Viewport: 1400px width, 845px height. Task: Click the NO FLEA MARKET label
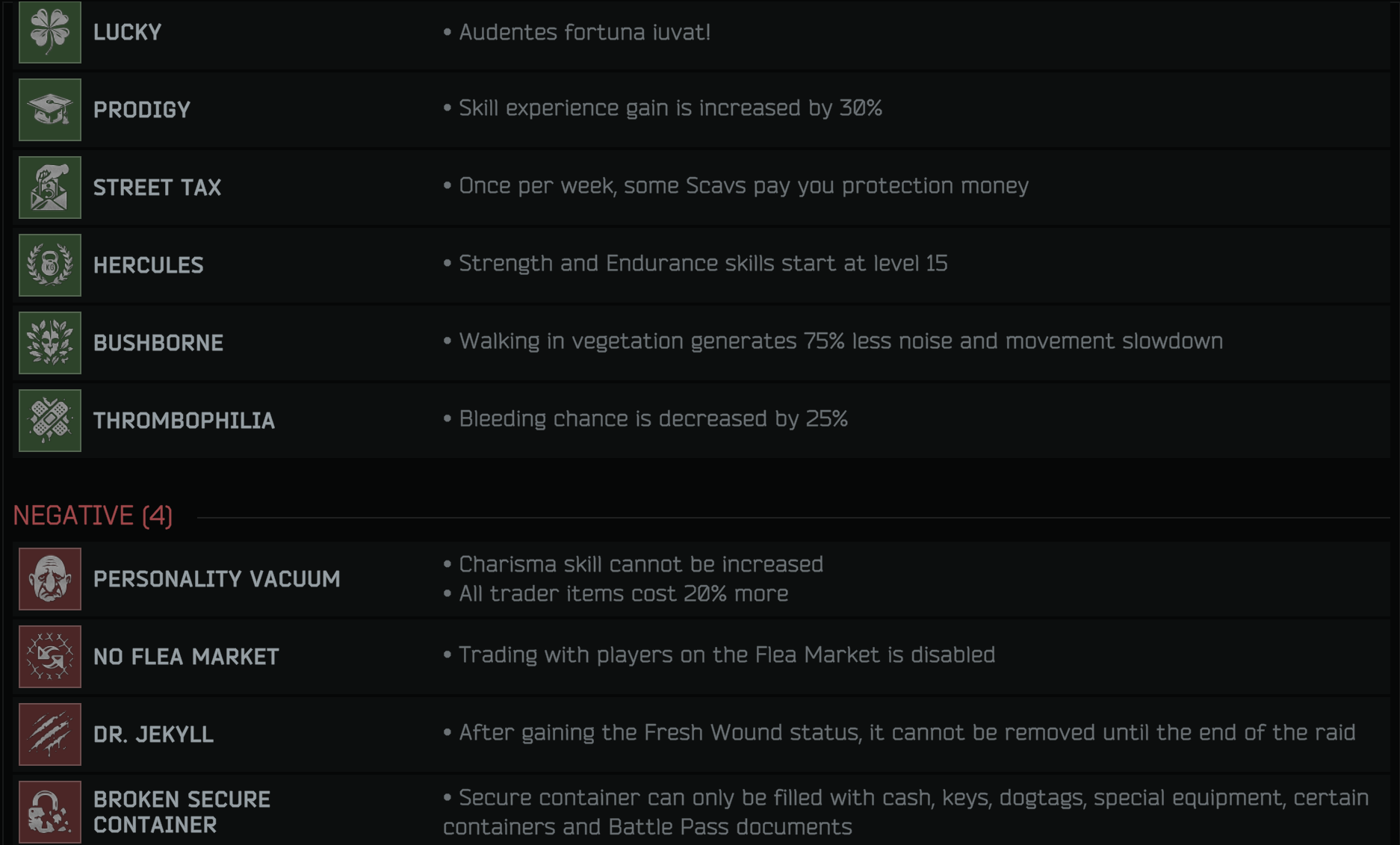[186, 657]
